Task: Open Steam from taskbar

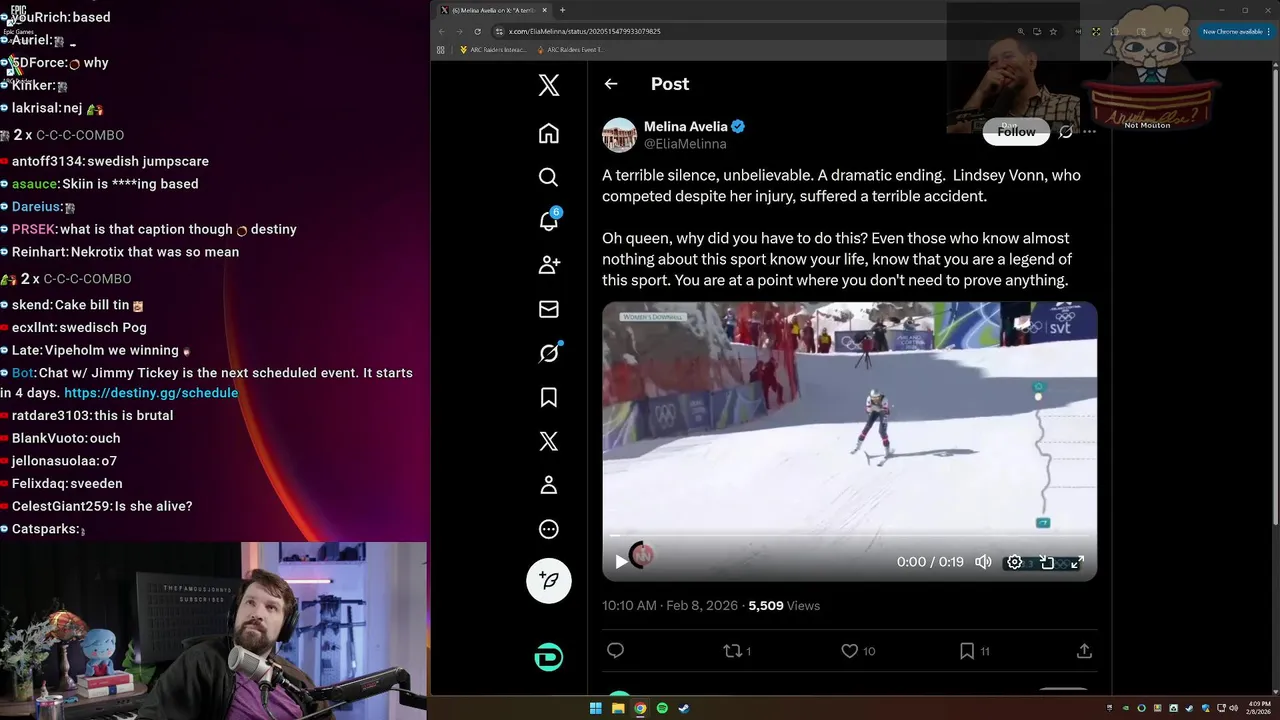Action: click(684, 708)
